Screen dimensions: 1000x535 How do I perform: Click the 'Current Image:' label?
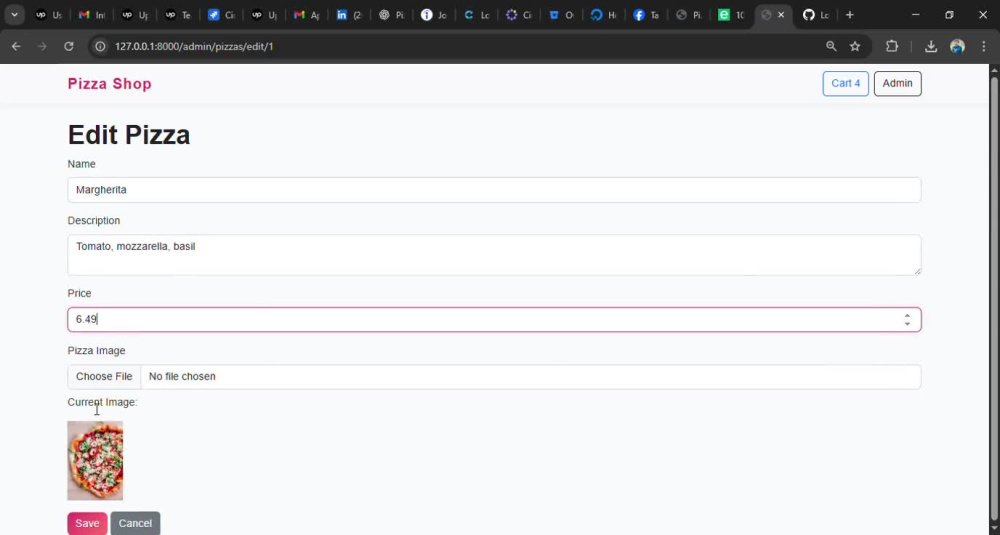click(x=102, y=402)
